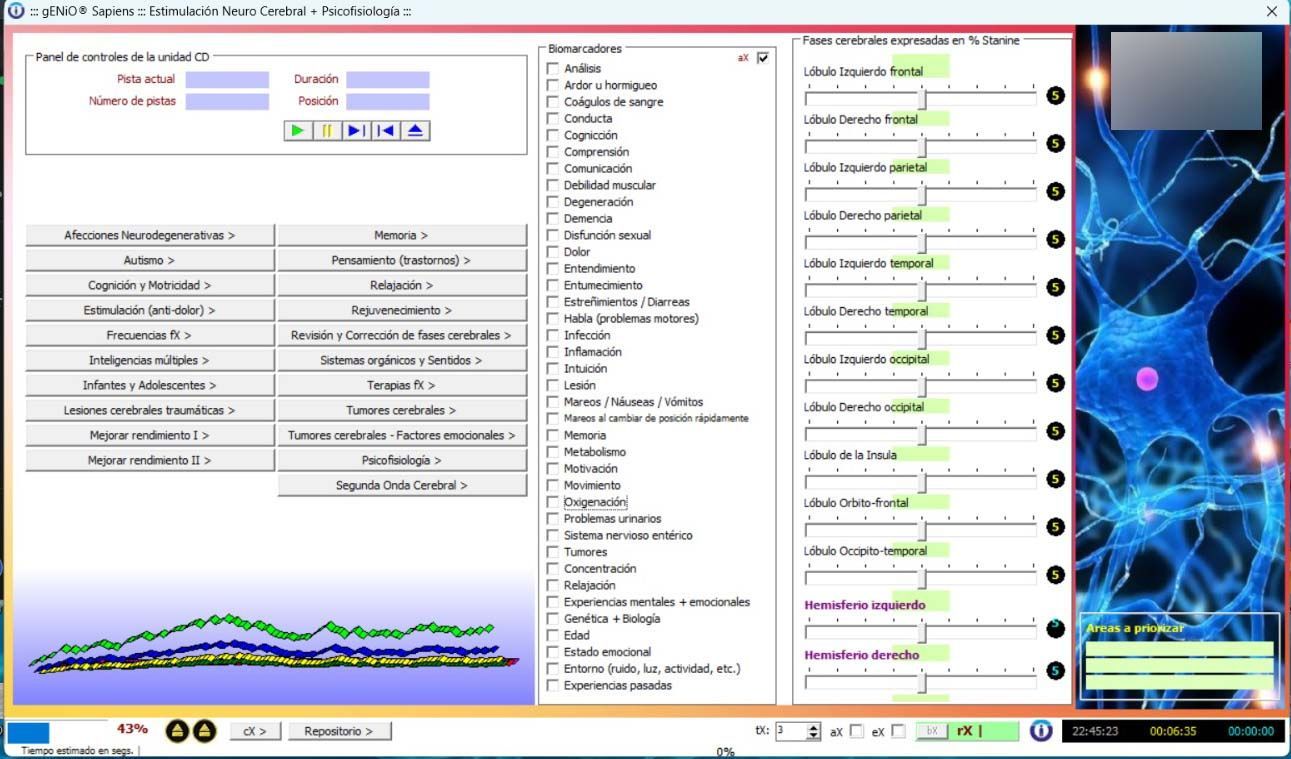1291x759 pixels.
Task: Click the cX button in bottom bar
Action: tap(255, 731)
